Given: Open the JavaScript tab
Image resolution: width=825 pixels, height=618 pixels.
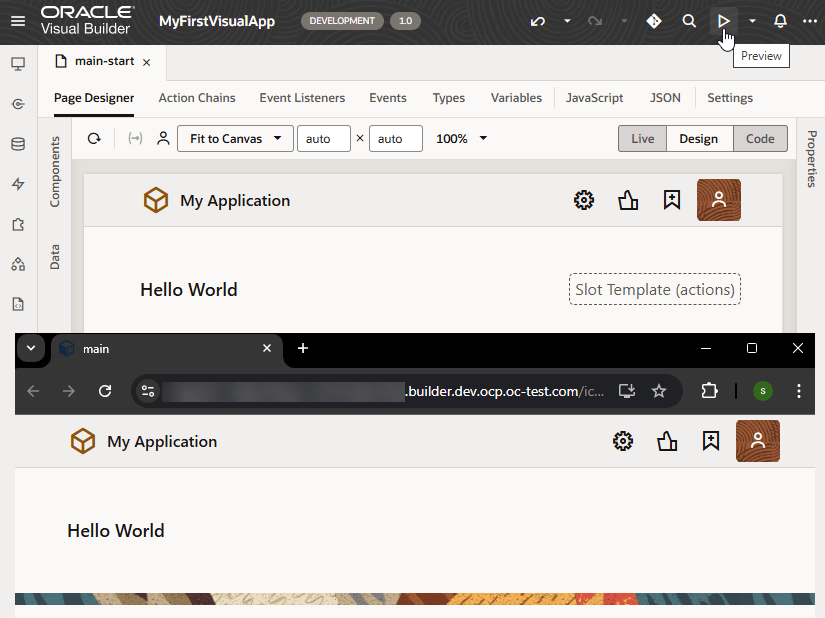Looking at the screenshot, I should pos(594,98).
